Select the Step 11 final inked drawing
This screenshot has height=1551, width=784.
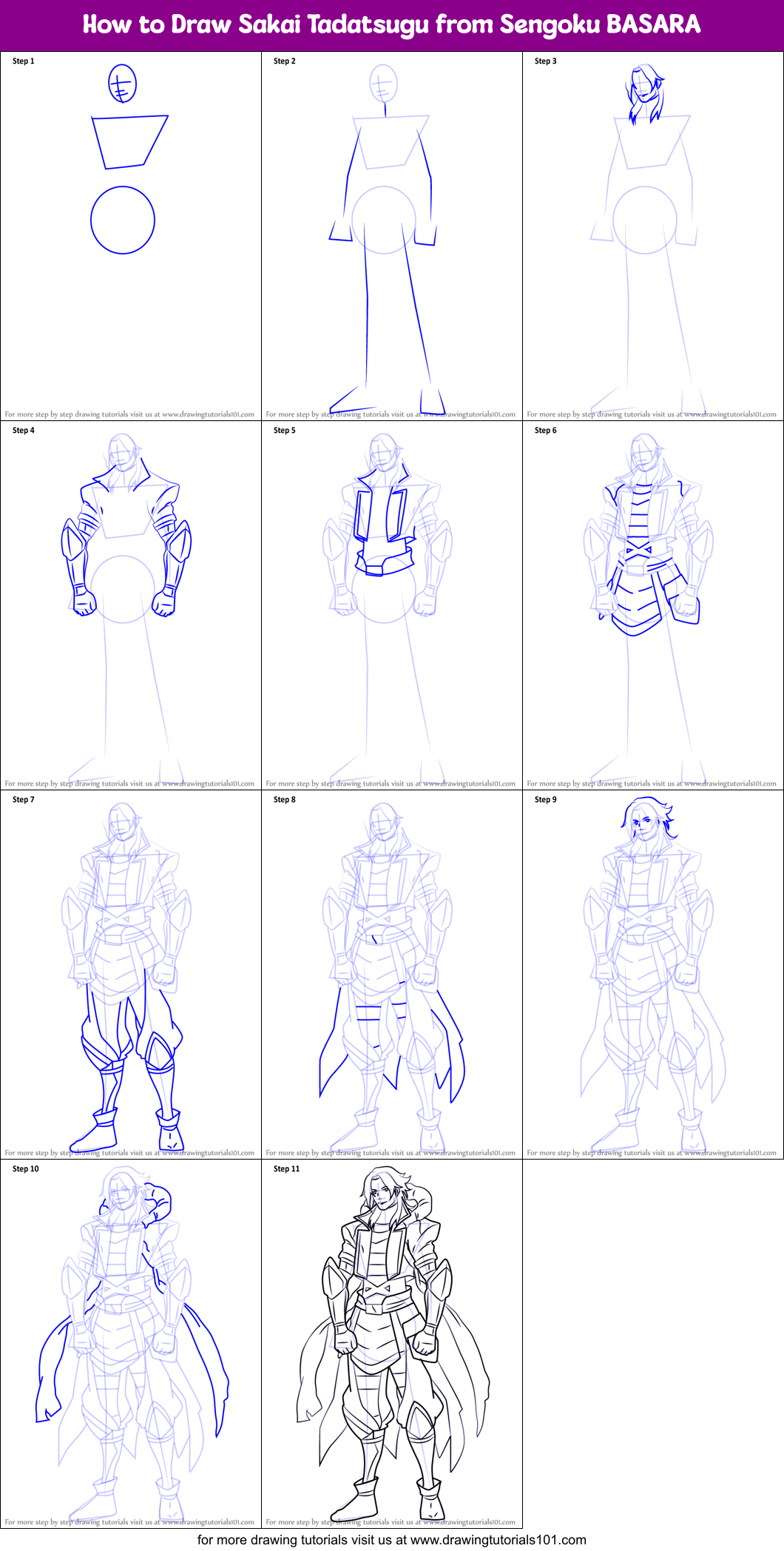(391, 1344)
